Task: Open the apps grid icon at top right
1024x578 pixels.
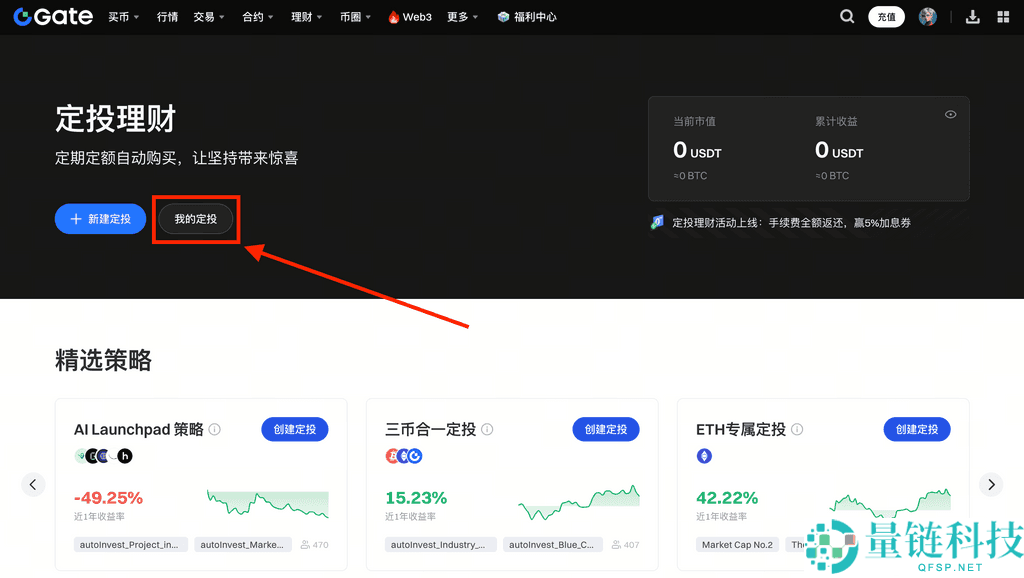Action: click(1002, 16)
